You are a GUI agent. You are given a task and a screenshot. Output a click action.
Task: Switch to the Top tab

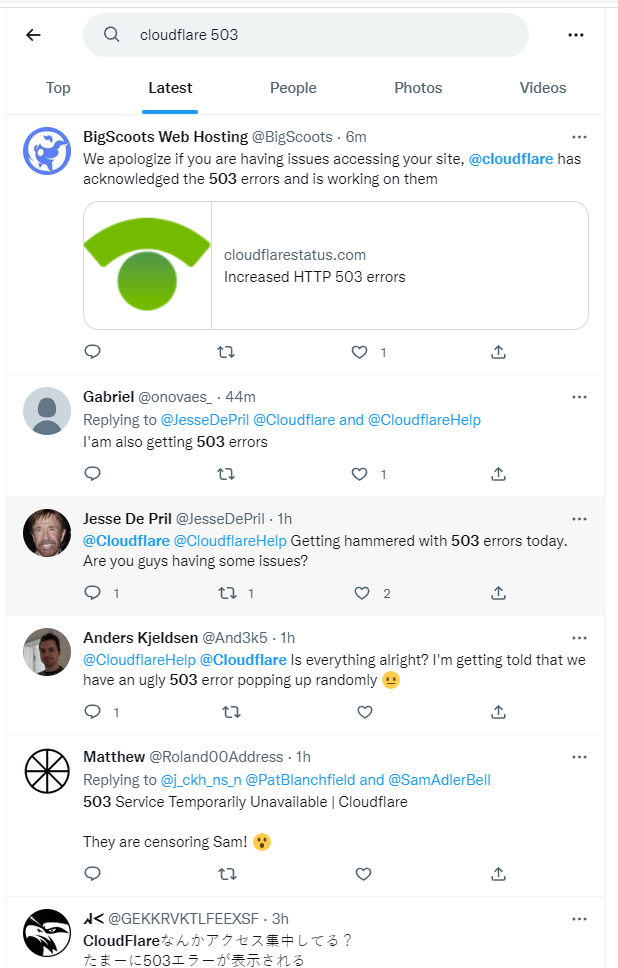tap(58, 88)
